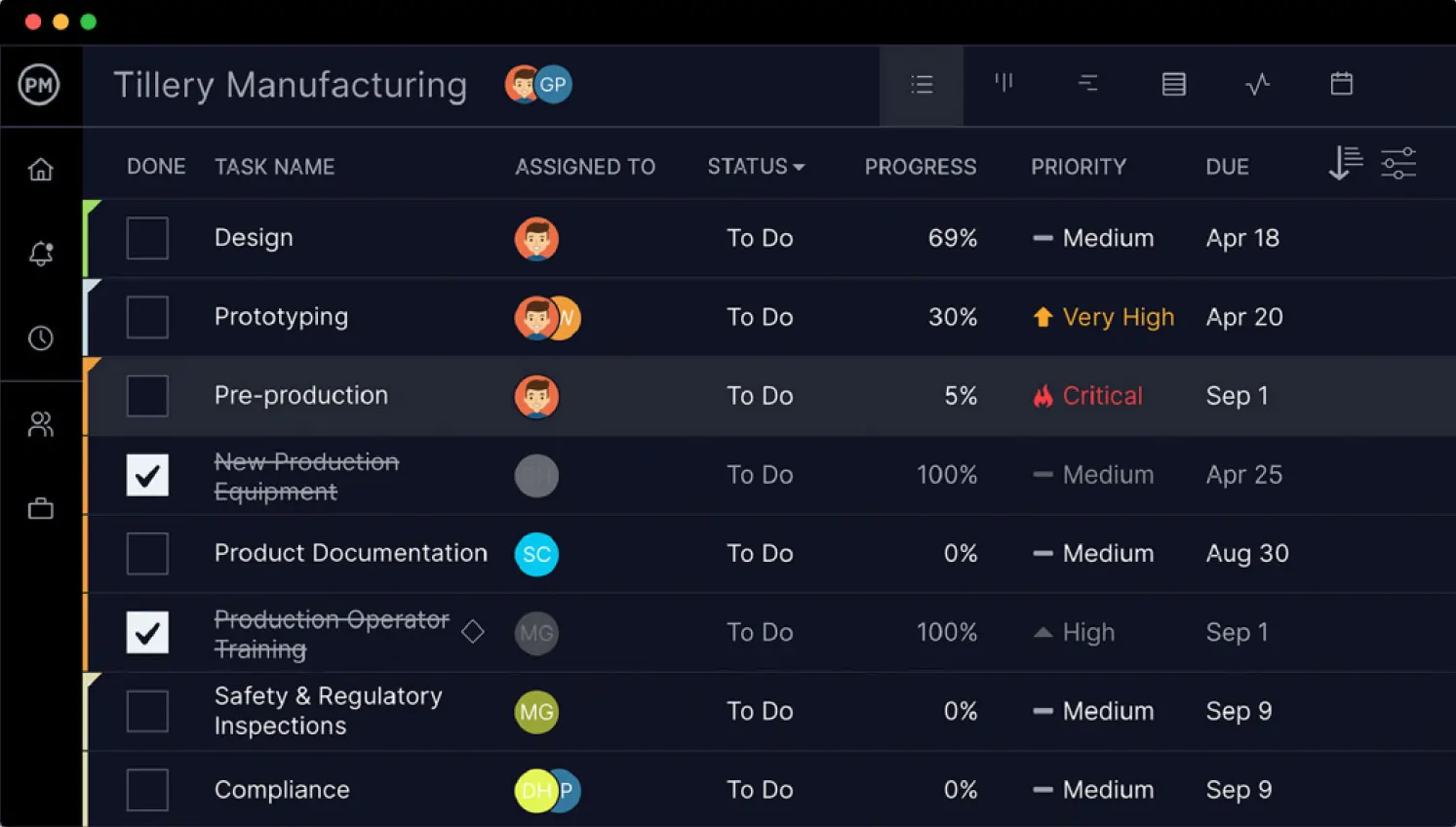Open Design Medium priority selector

click(x=1093, y=238)
